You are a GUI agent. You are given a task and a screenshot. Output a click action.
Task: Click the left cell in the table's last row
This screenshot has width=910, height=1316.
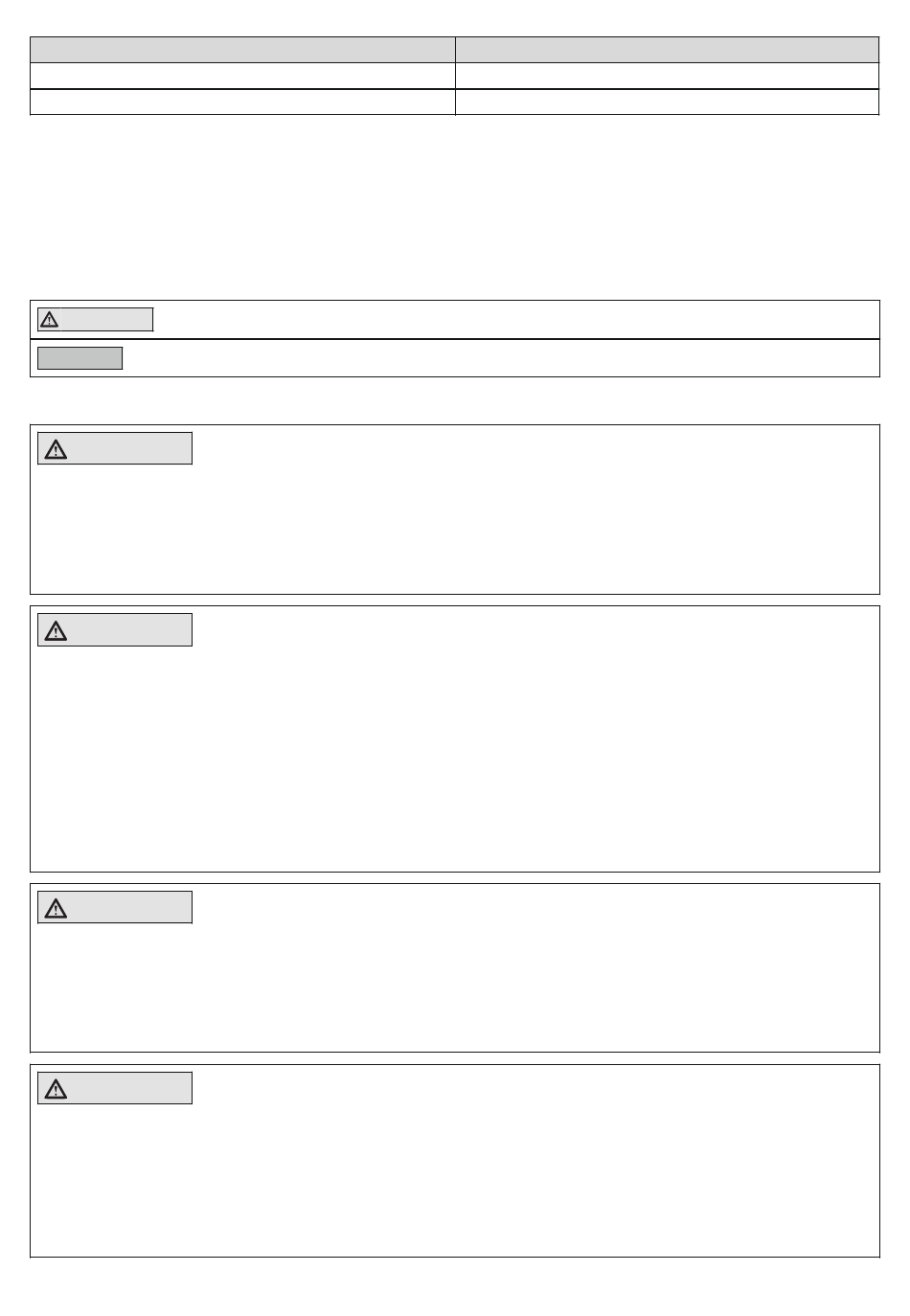point(242,102)
